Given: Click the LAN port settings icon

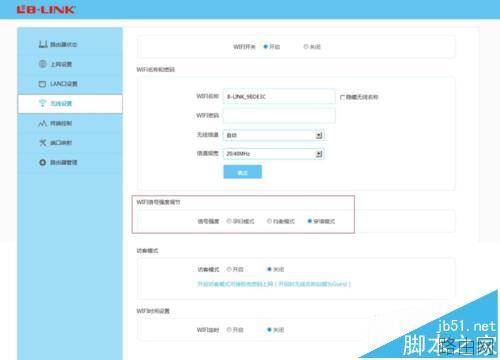Looking at the screenshot, I should (x=42, y=84).
